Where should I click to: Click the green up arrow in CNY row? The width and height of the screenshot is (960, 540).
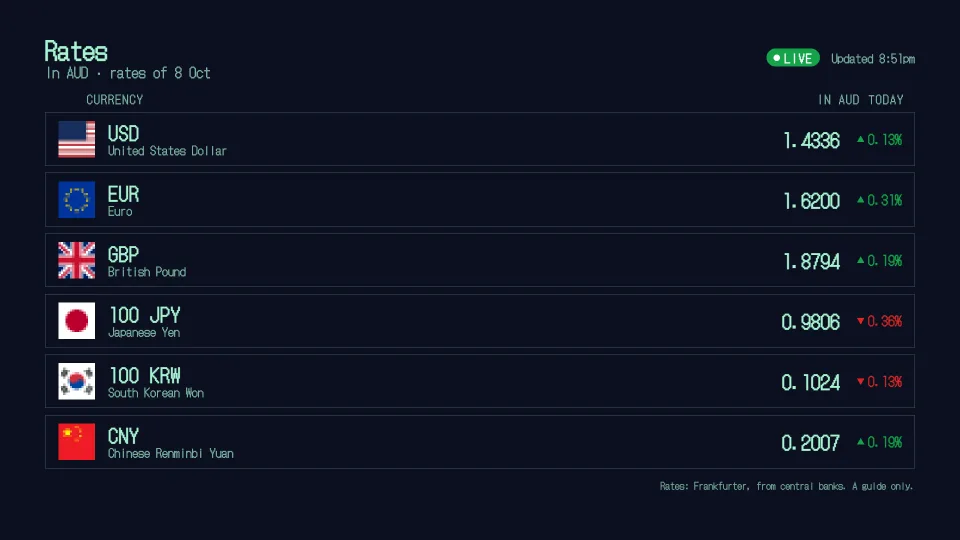click(861, 441)
